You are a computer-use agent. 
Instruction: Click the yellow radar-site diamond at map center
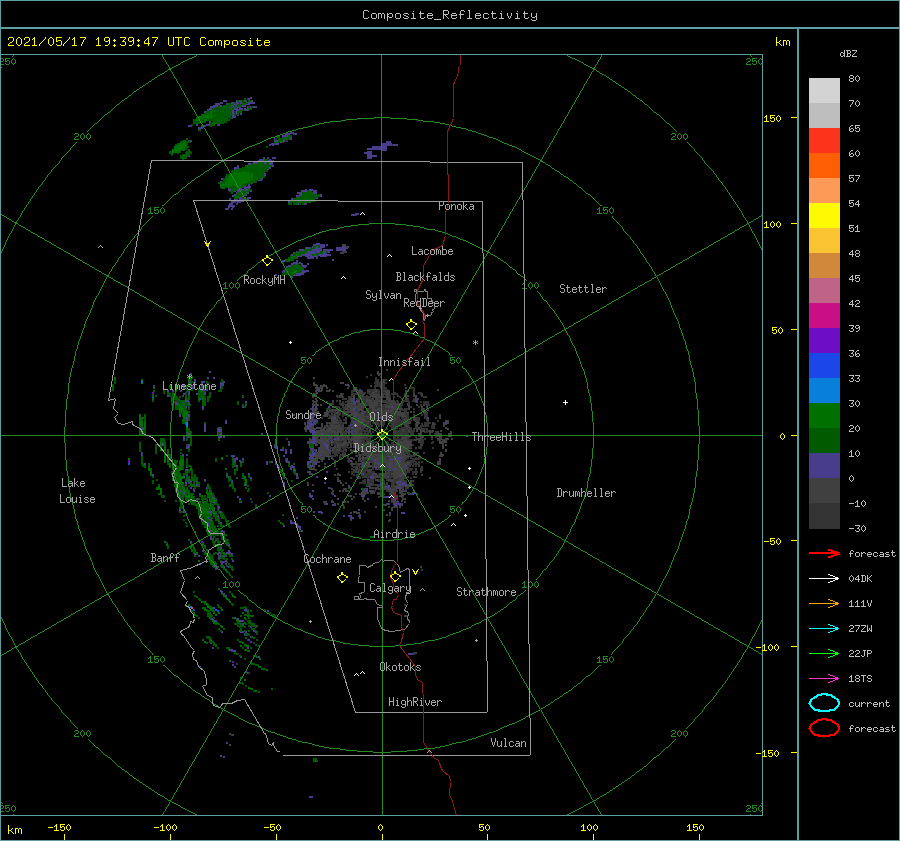(382, 435)
